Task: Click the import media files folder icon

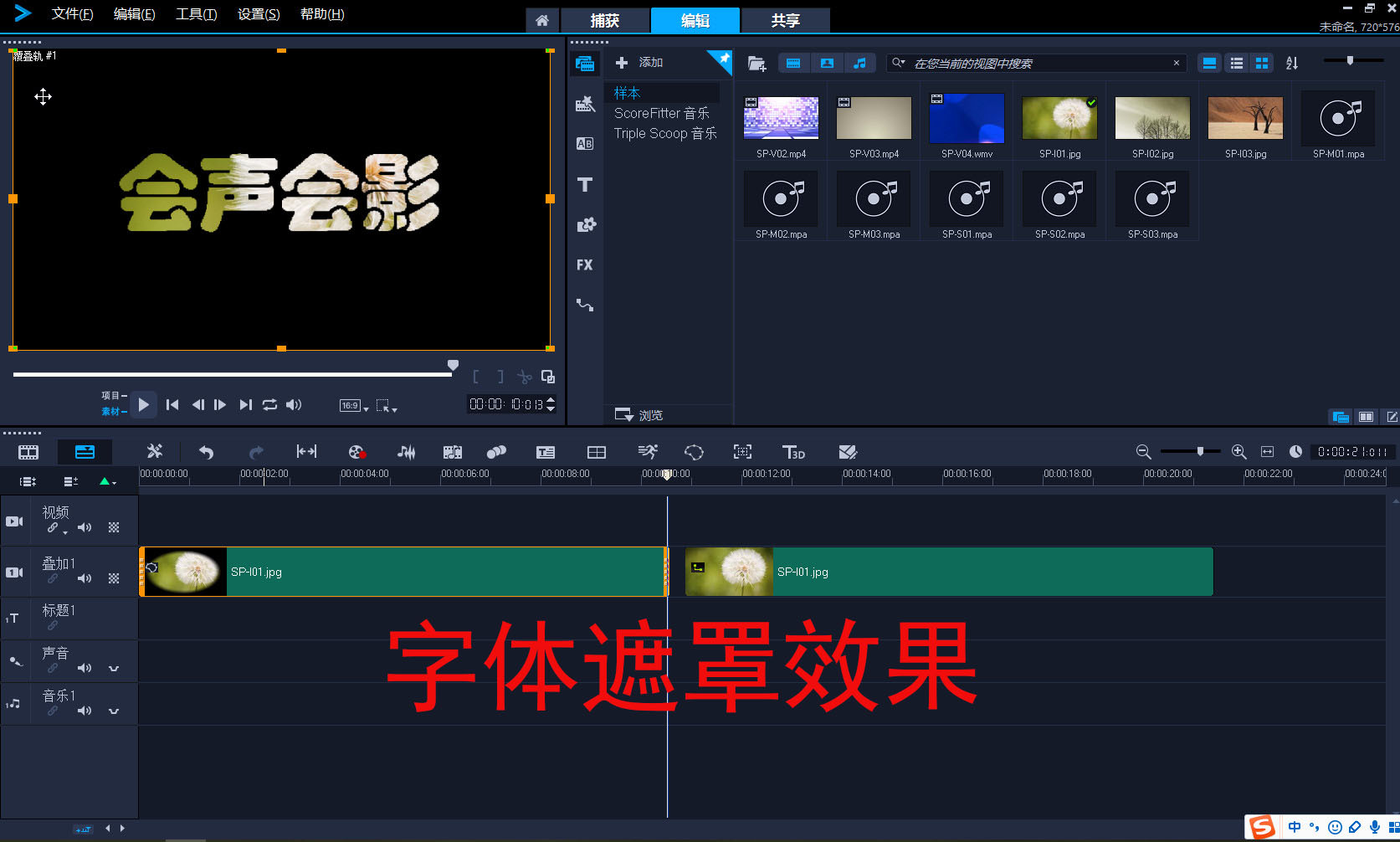Action: pos(756,63)
